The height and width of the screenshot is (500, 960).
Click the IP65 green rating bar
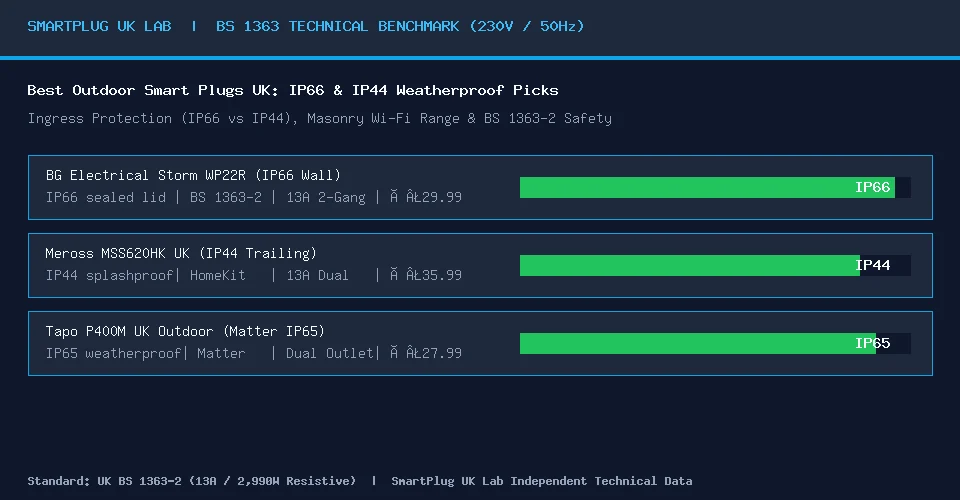tap(697, 343)
